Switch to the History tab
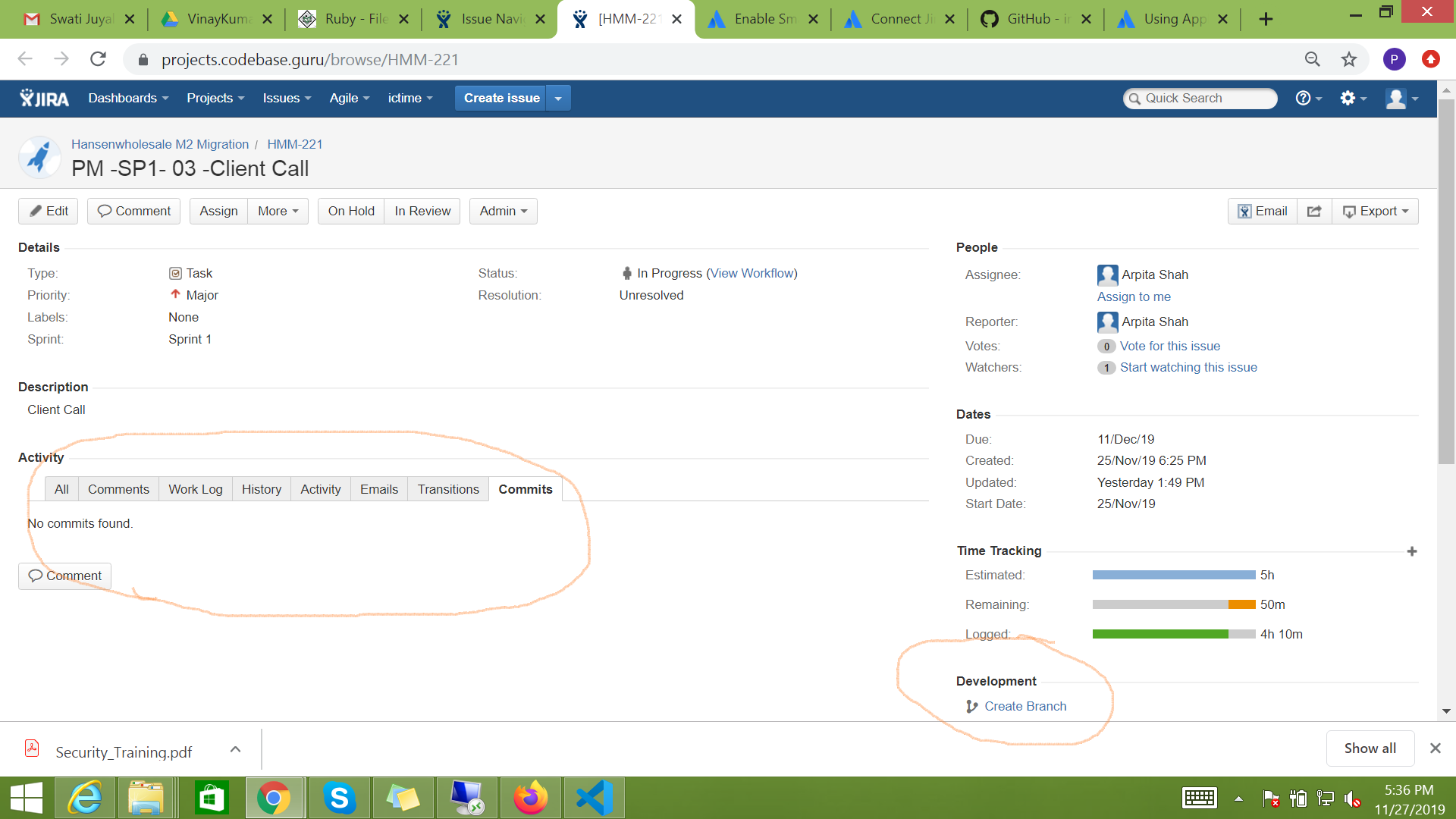Viewport: 1456px width, 819px height. pos(262,489)
